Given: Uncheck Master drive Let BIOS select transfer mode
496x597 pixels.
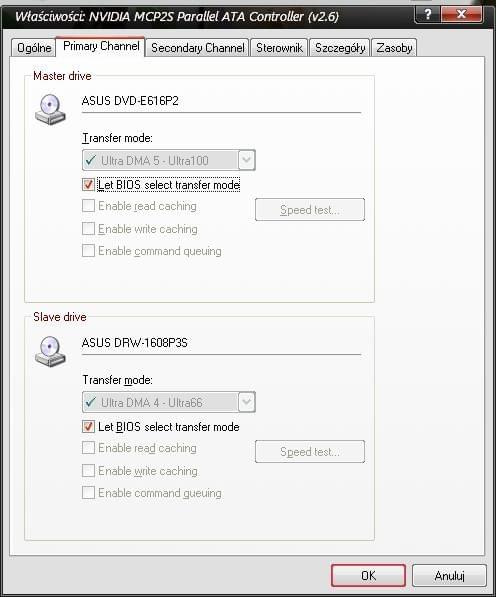Looking at the screenshot, I should pyautogui.click(x=88, y=185).
